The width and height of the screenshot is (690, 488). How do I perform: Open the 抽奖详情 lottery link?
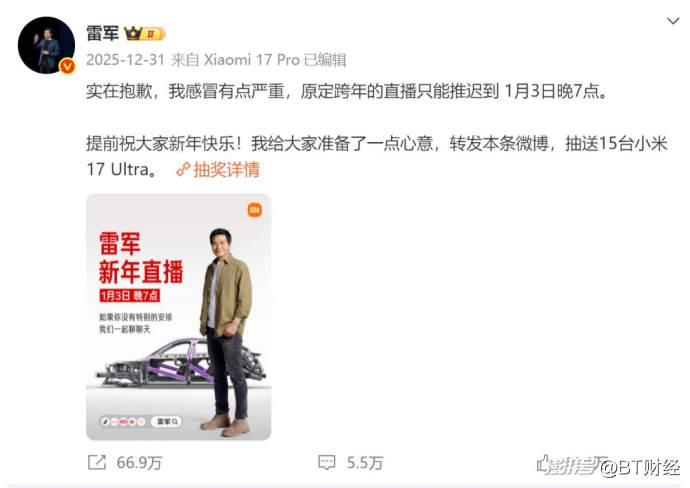[227, 169]
